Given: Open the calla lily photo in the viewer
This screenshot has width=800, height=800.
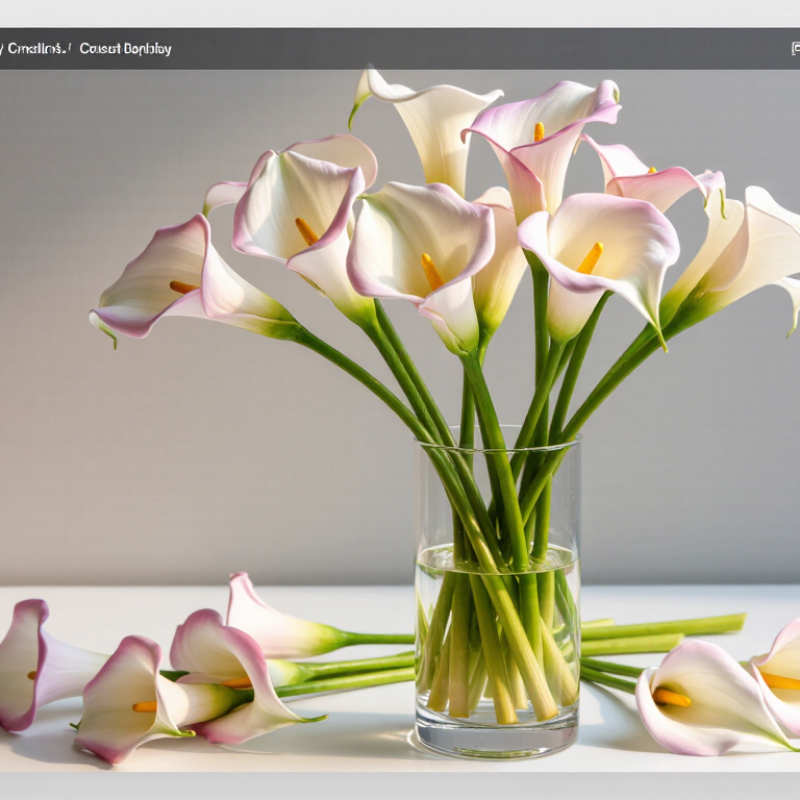Looking at the screenshot, I should pos(400,420).
